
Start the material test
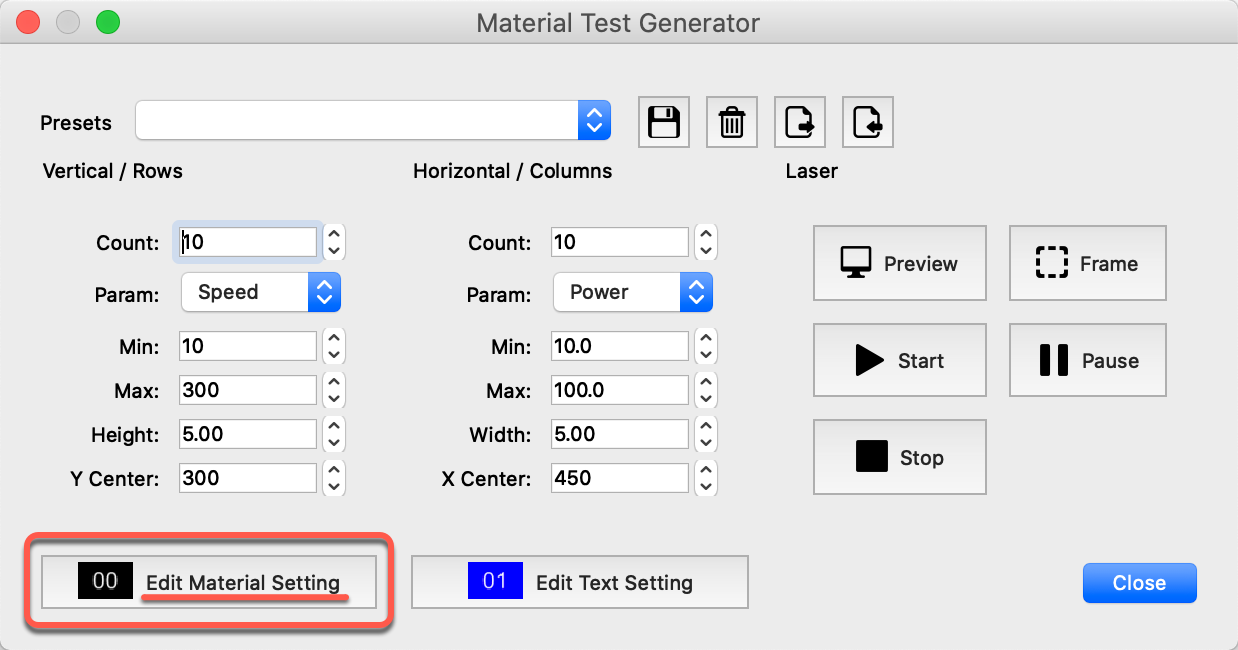(899, 360)
